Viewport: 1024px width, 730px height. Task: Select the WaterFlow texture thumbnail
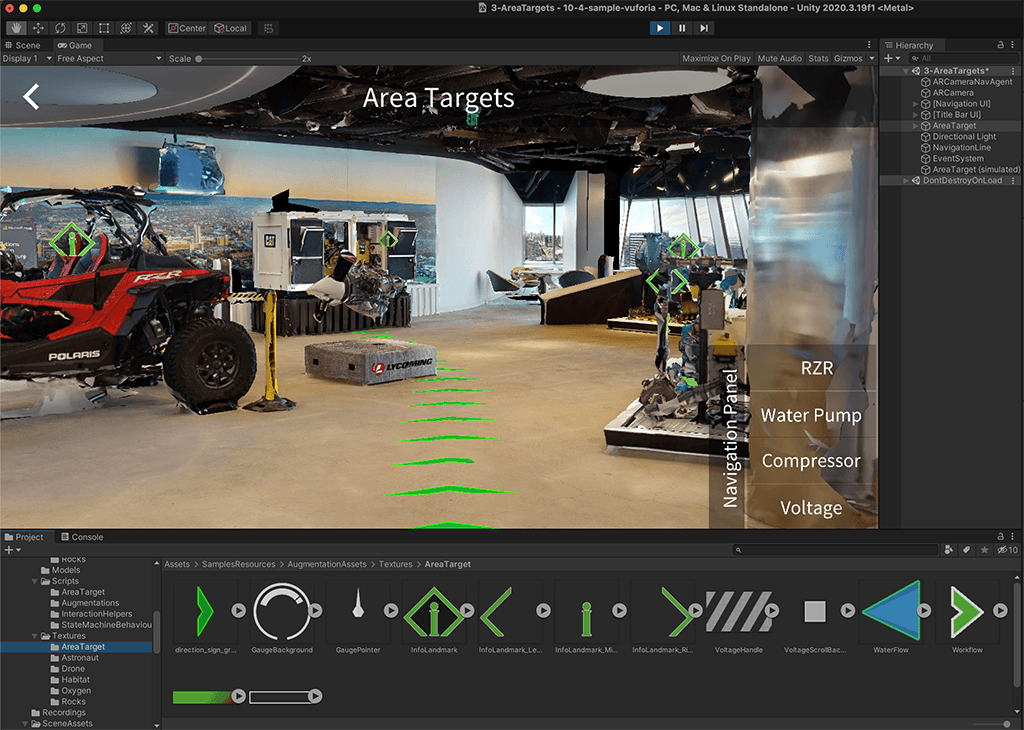[890, 612]
